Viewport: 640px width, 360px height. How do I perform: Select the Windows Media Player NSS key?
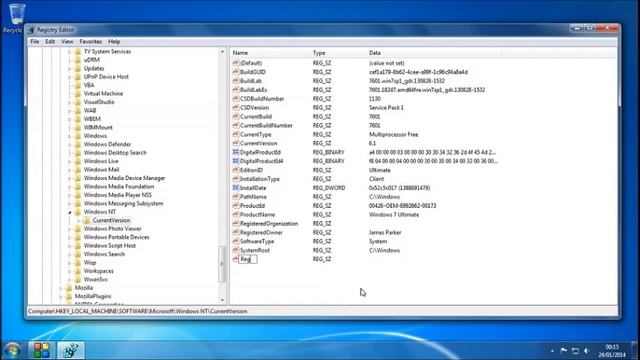pos(118,195)
